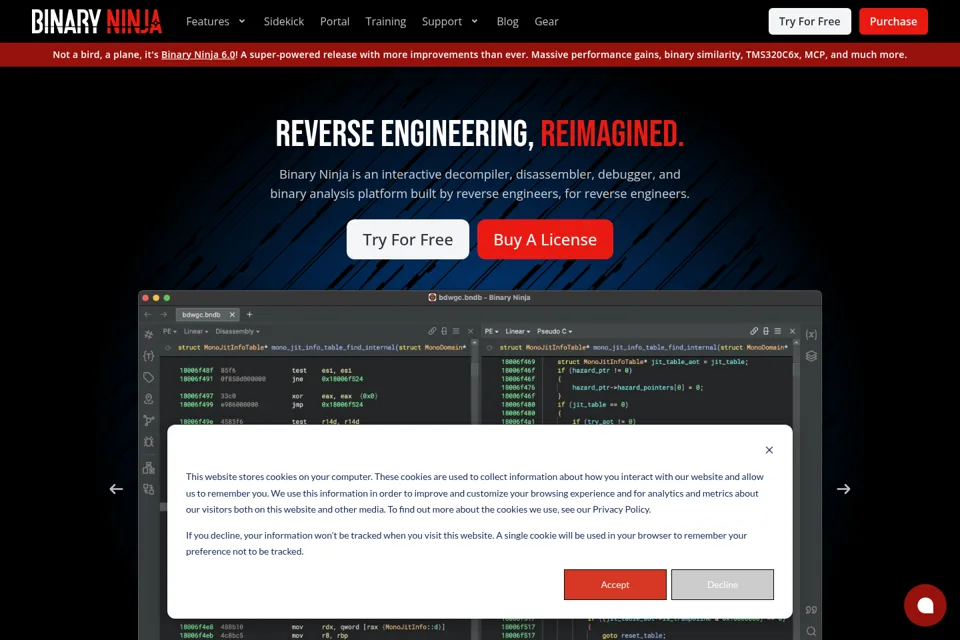Open the Strings quote icon on the right sidebar
The width and height of the screenshot is (960, 640).
tap(811, 610)
